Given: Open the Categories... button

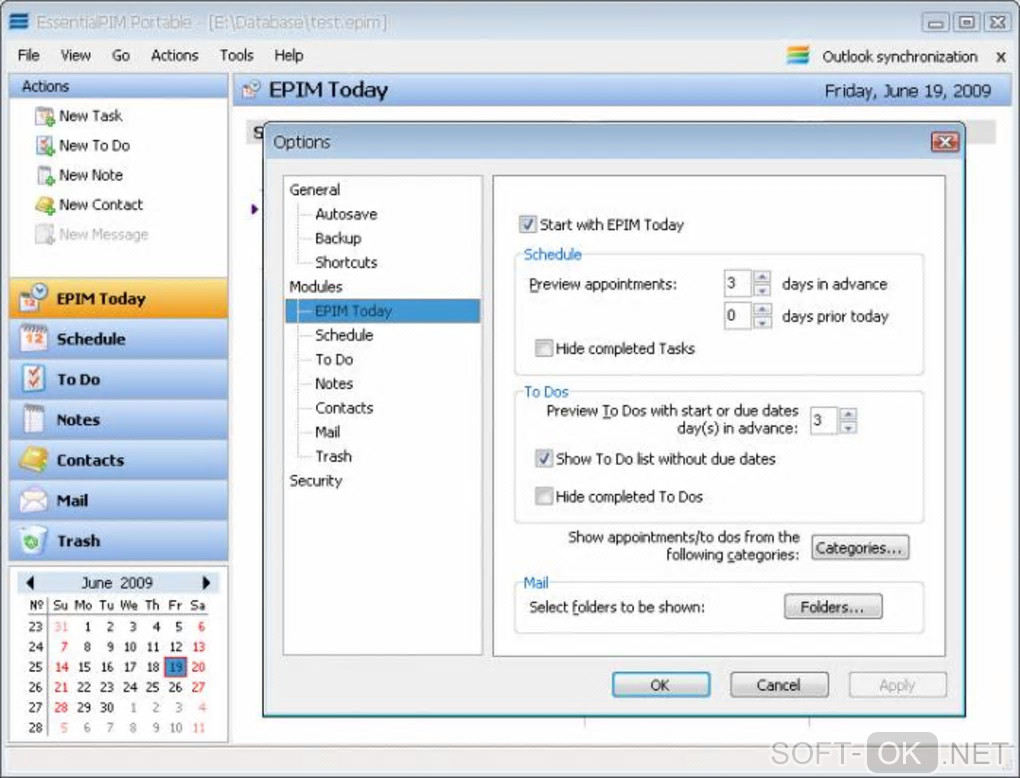Looking at the screenshot, I should click(x=859, y=548).
